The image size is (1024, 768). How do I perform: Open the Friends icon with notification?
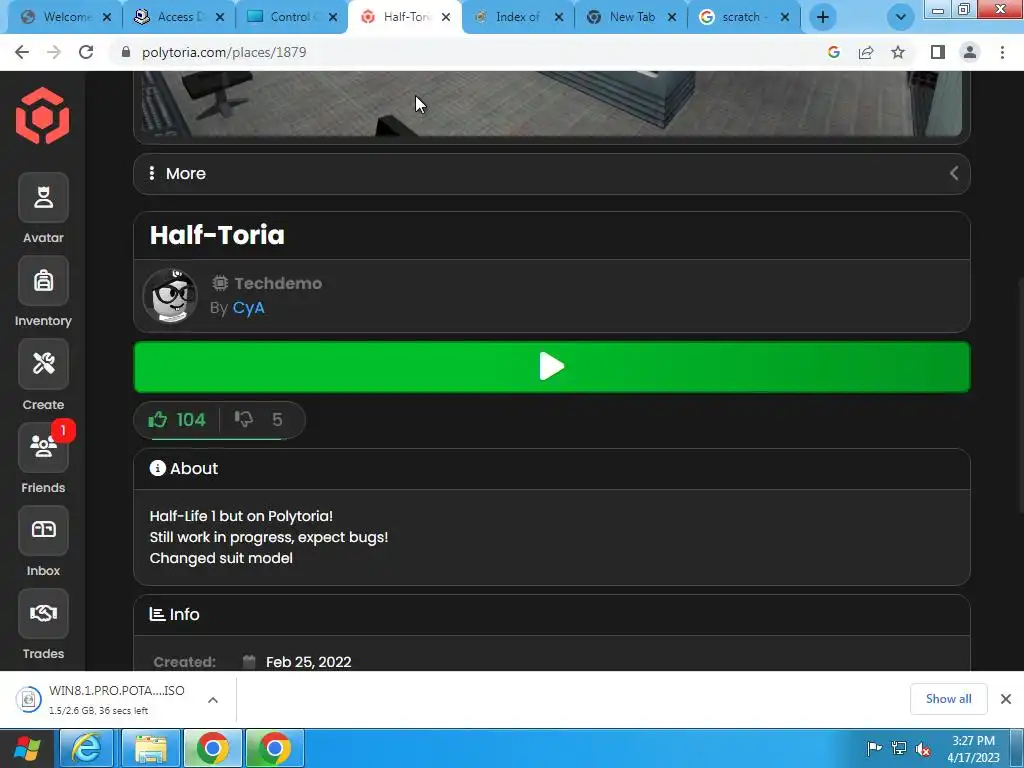tap(43, 447)
